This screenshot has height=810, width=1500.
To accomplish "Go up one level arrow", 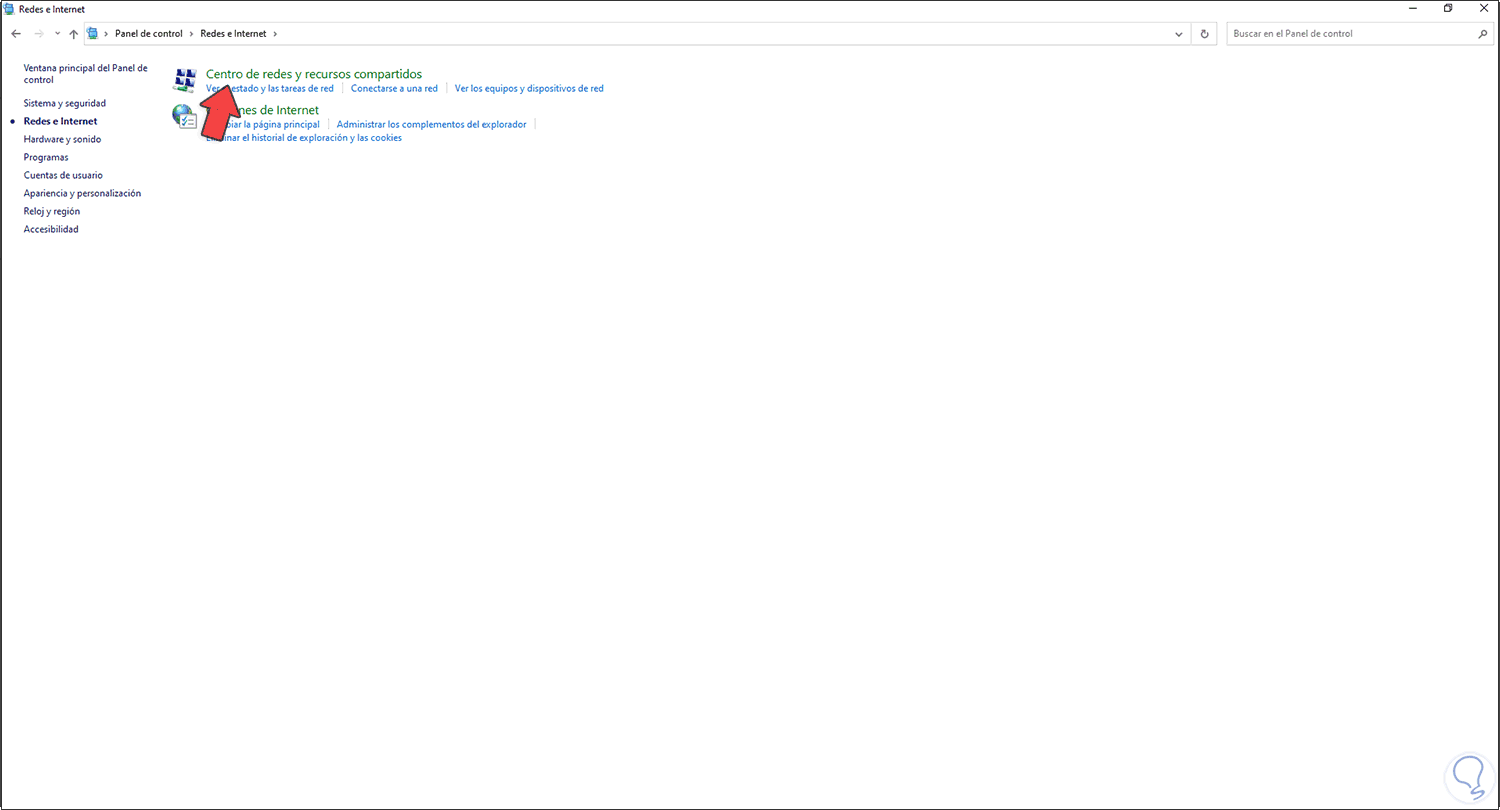I will [73, 34].
